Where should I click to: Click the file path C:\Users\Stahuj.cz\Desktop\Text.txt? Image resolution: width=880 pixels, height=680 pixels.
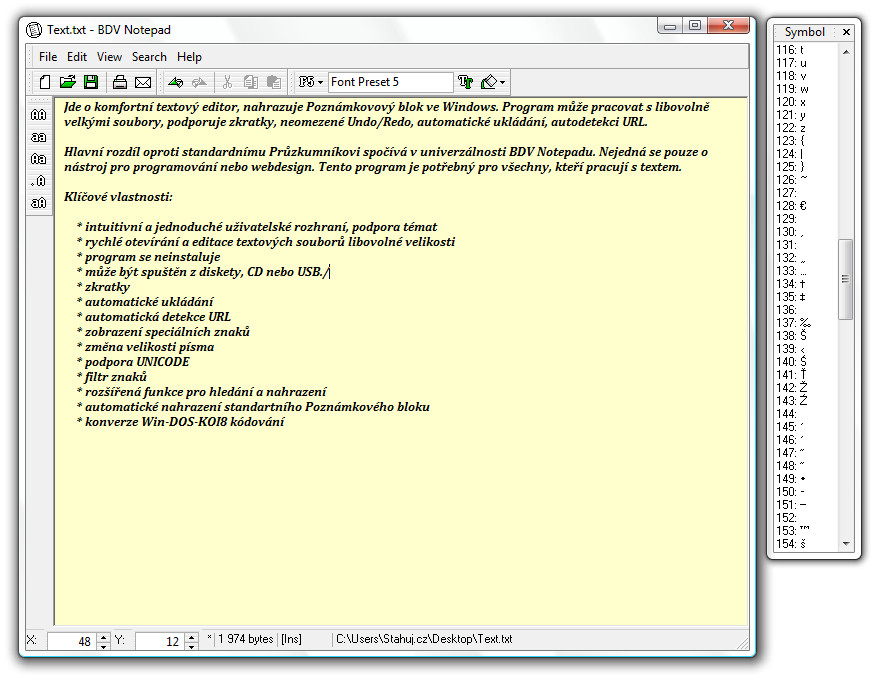click(x=424, y=639)
